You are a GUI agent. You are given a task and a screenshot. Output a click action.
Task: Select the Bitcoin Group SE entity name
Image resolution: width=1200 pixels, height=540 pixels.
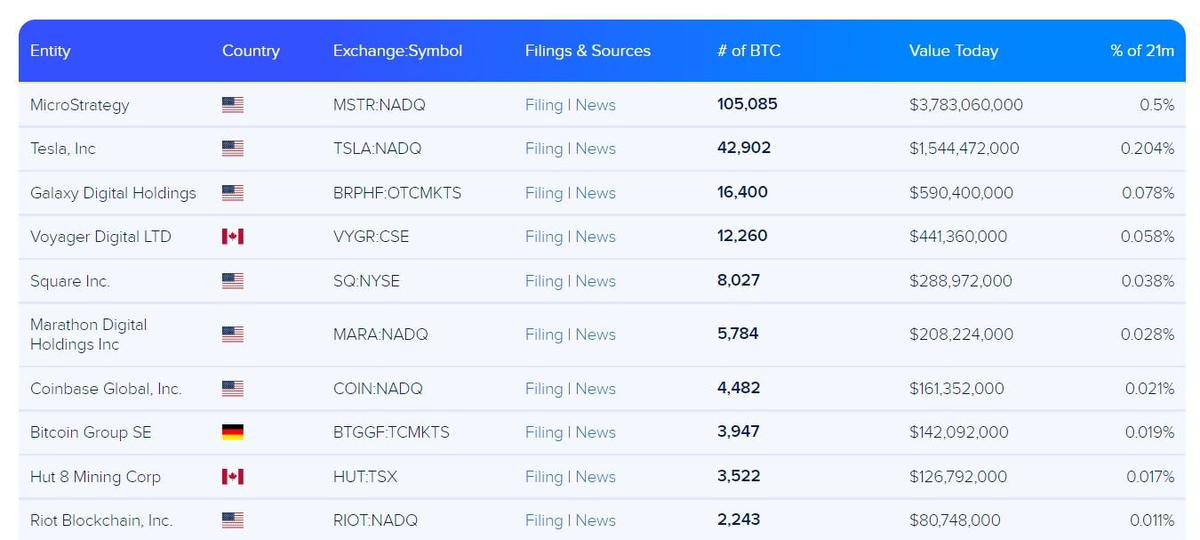(x=91, y=432)
